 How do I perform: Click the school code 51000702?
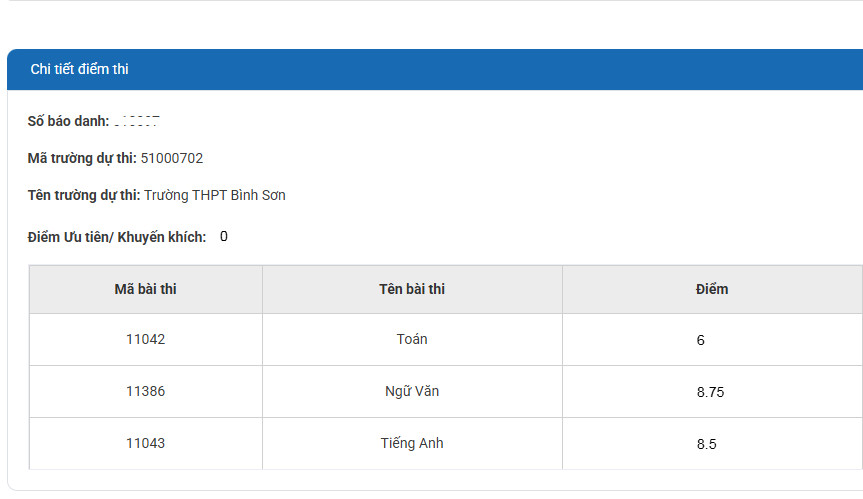(x=172, y=158)
